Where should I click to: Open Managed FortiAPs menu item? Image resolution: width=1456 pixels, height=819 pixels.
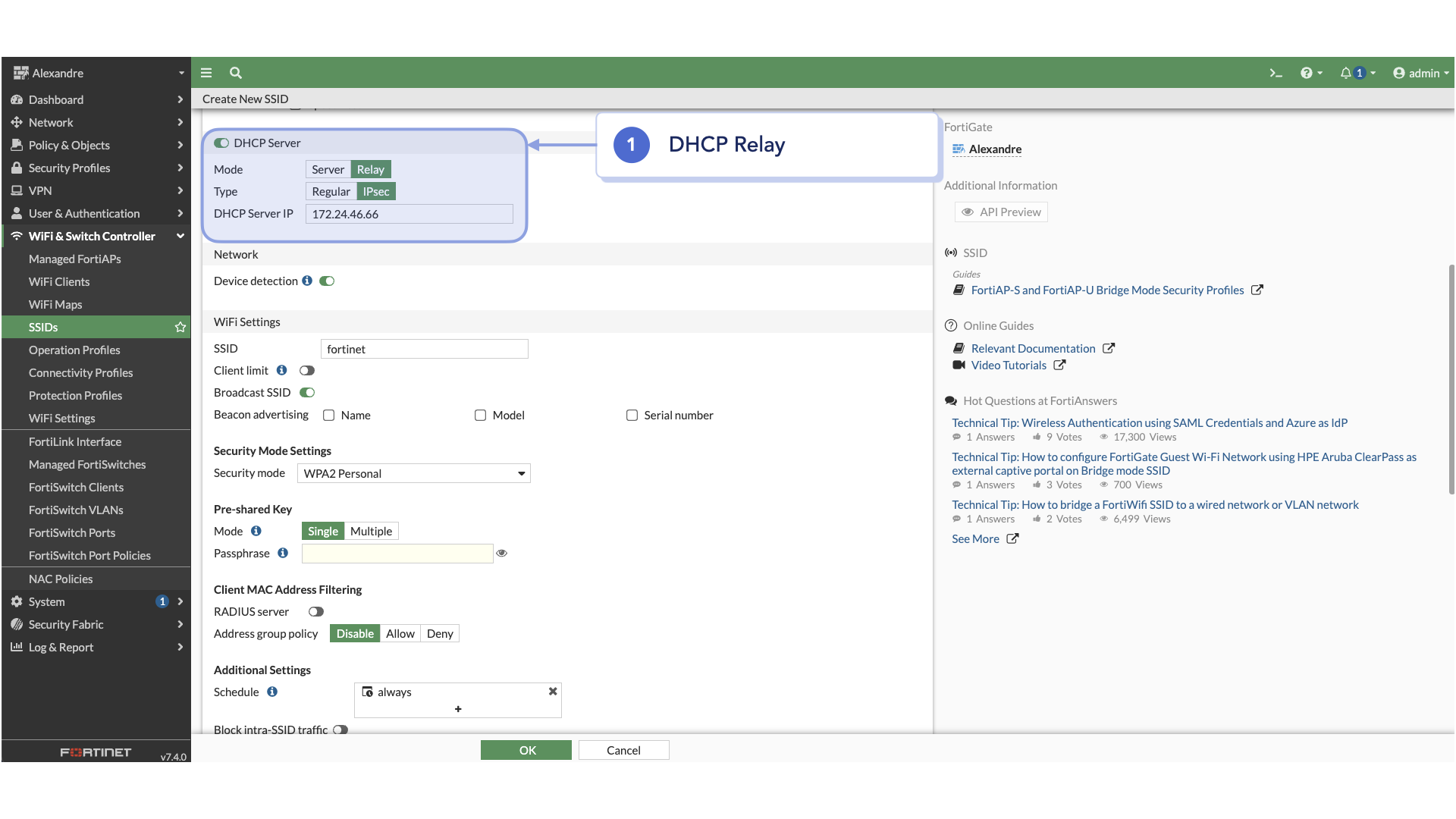click(75, 259)
